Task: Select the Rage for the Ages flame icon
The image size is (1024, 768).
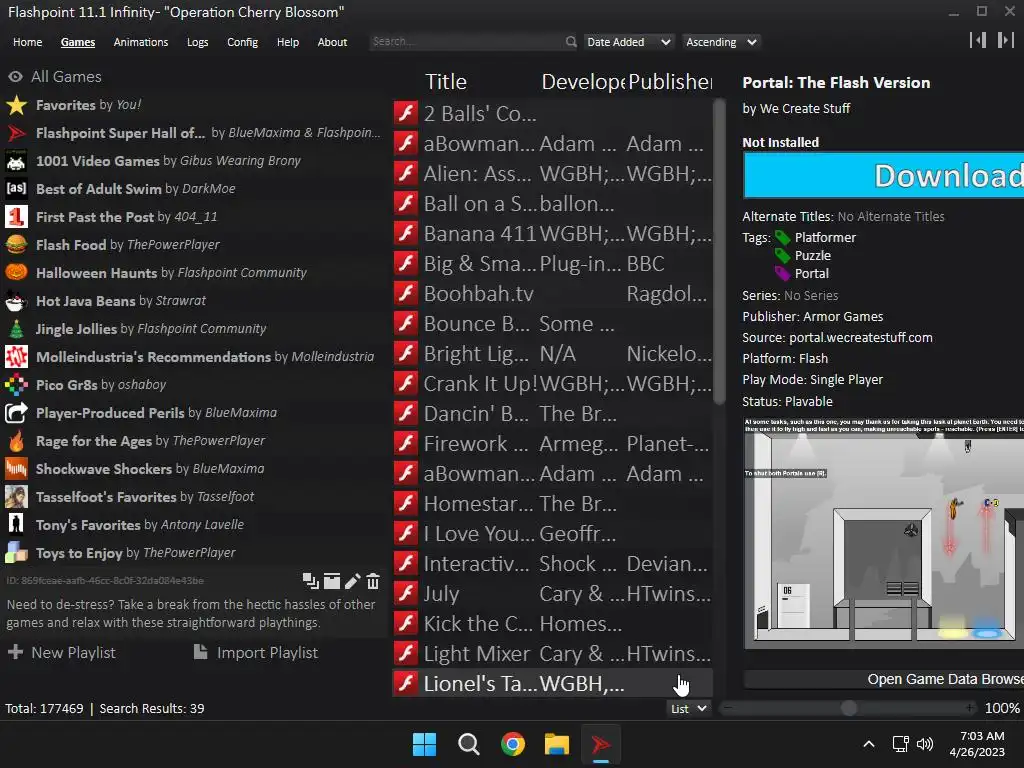Action: tap(16, 441)
